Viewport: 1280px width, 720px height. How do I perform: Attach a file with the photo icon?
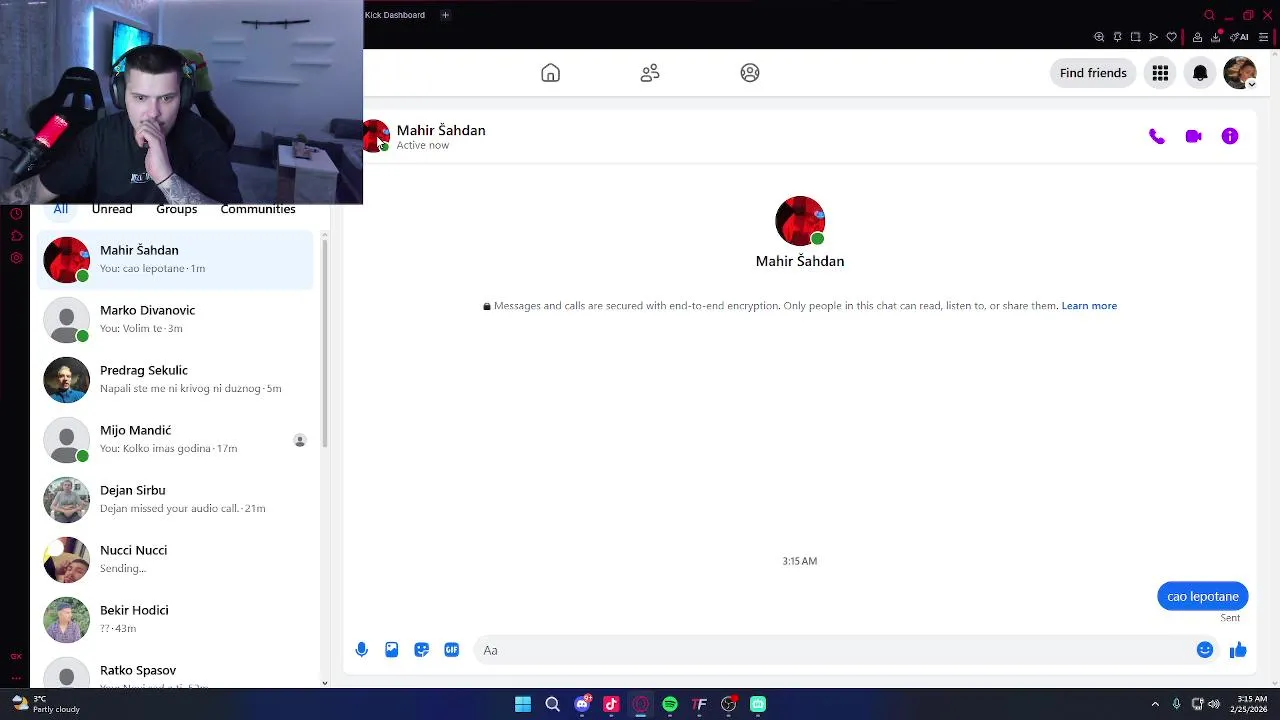coord(392,650)
